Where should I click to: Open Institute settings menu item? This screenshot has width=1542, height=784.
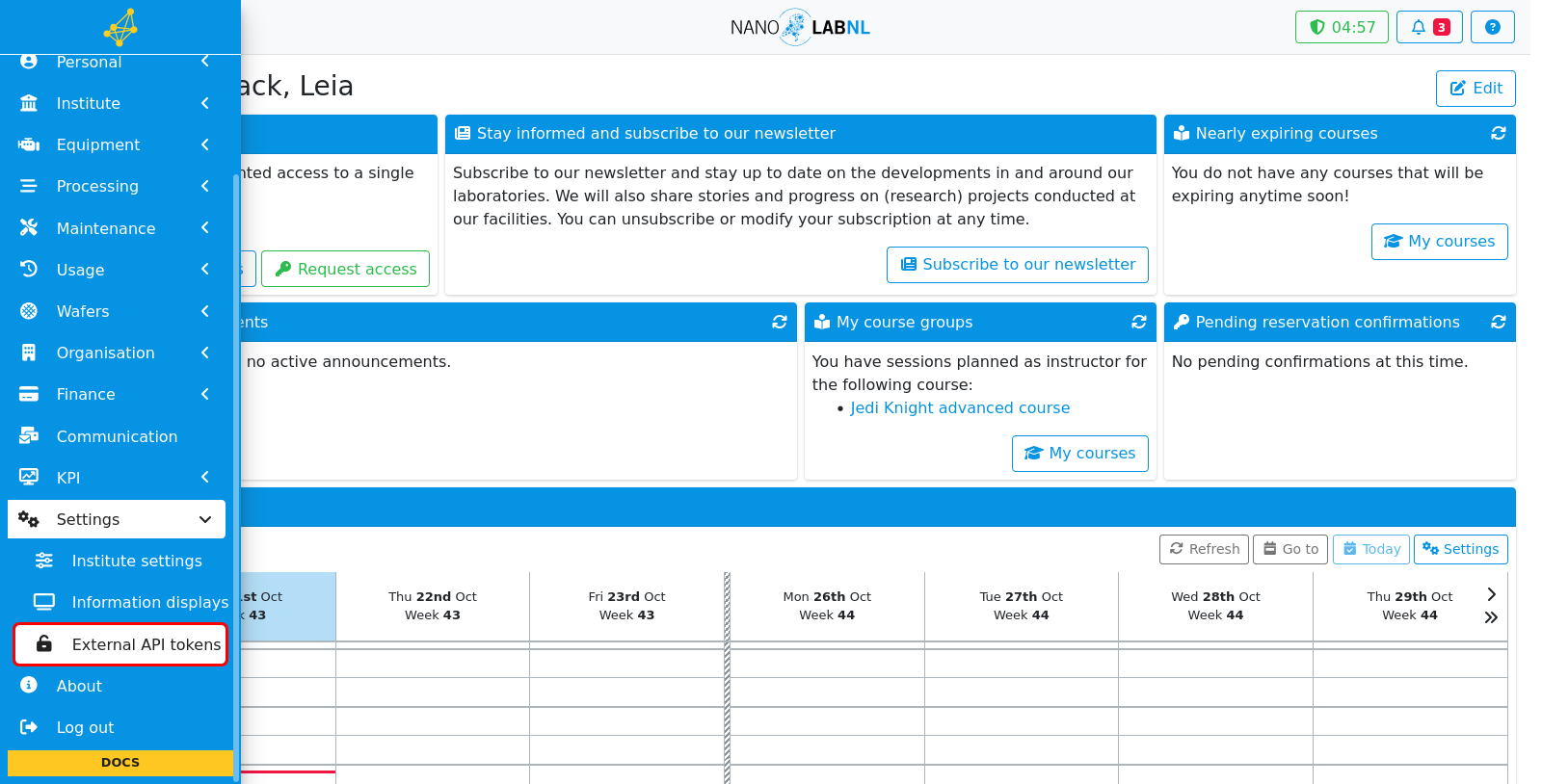[x=120, y=561]
